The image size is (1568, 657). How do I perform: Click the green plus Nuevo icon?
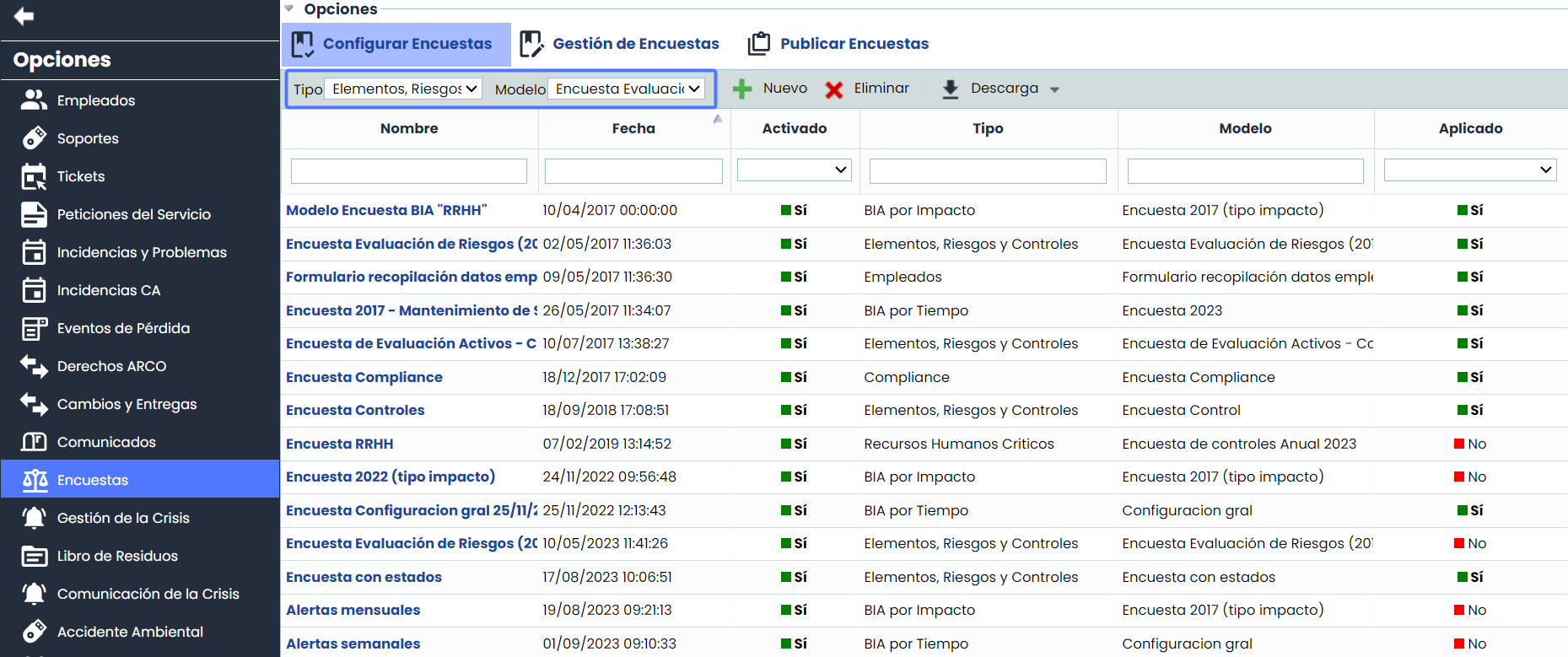742,89
